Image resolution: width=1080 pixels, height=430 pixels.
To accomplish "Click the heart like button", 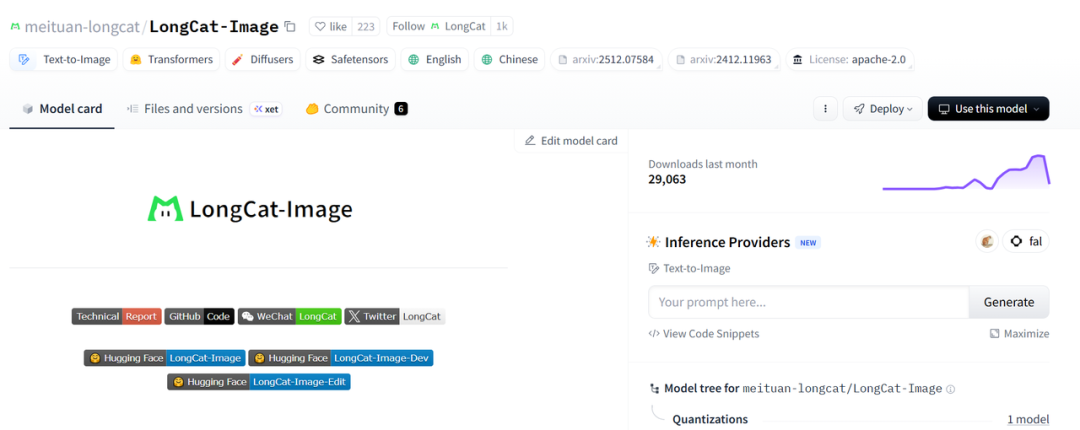I will point(331,26).
